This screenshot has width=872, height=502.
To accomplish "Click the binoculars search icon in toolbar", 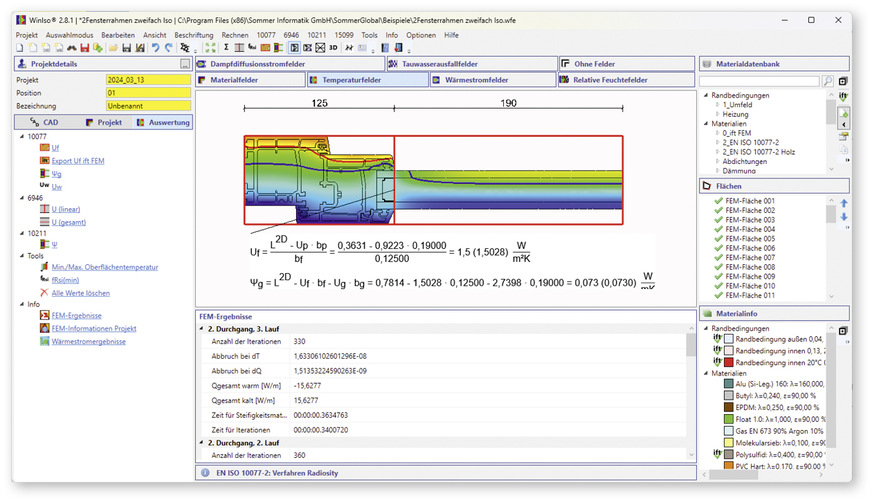I will click(72, 48).
